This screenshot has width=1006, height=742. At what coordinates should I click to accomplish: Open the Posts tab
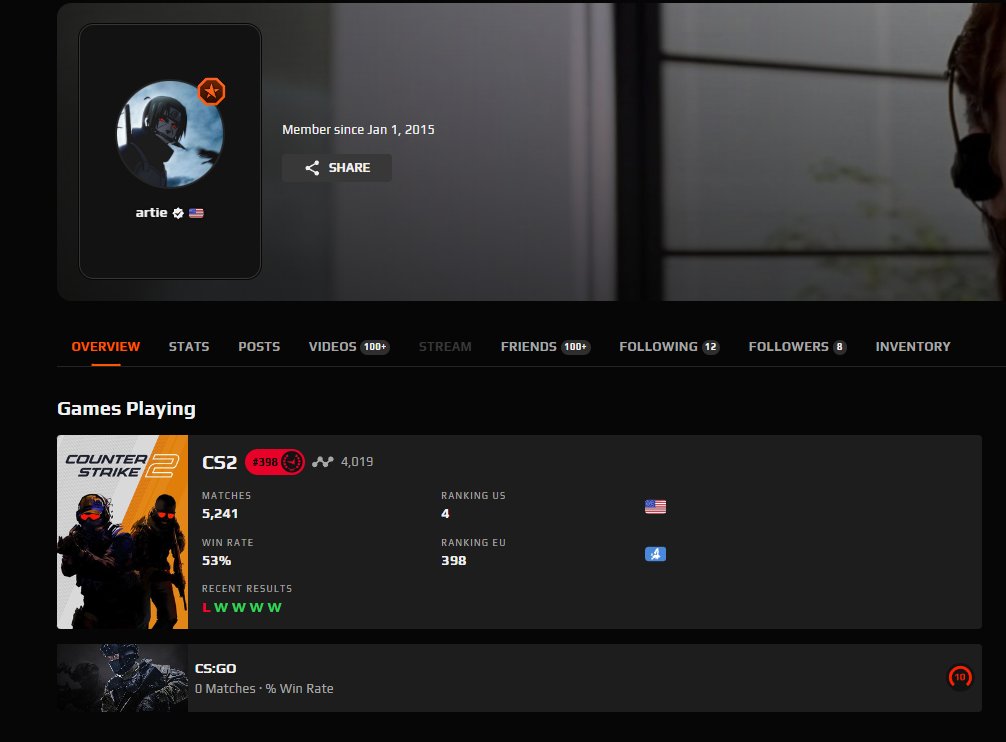(x=259, y=346)
